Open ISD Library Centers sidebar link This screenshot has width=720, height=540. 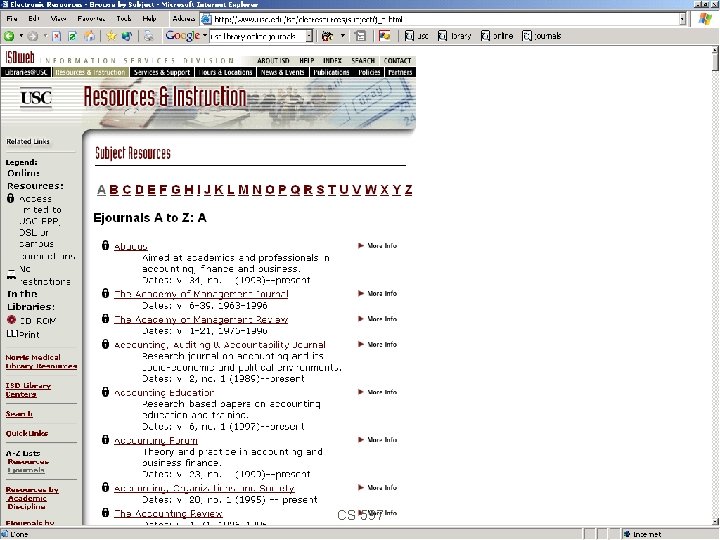pos(28,390)
